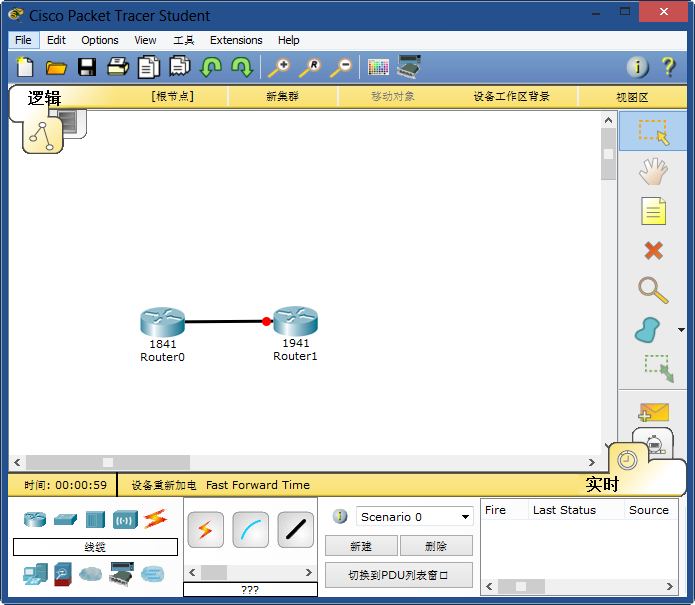Reset zoom with the R magnifier
695x605 pixels.
pos(310,67)
